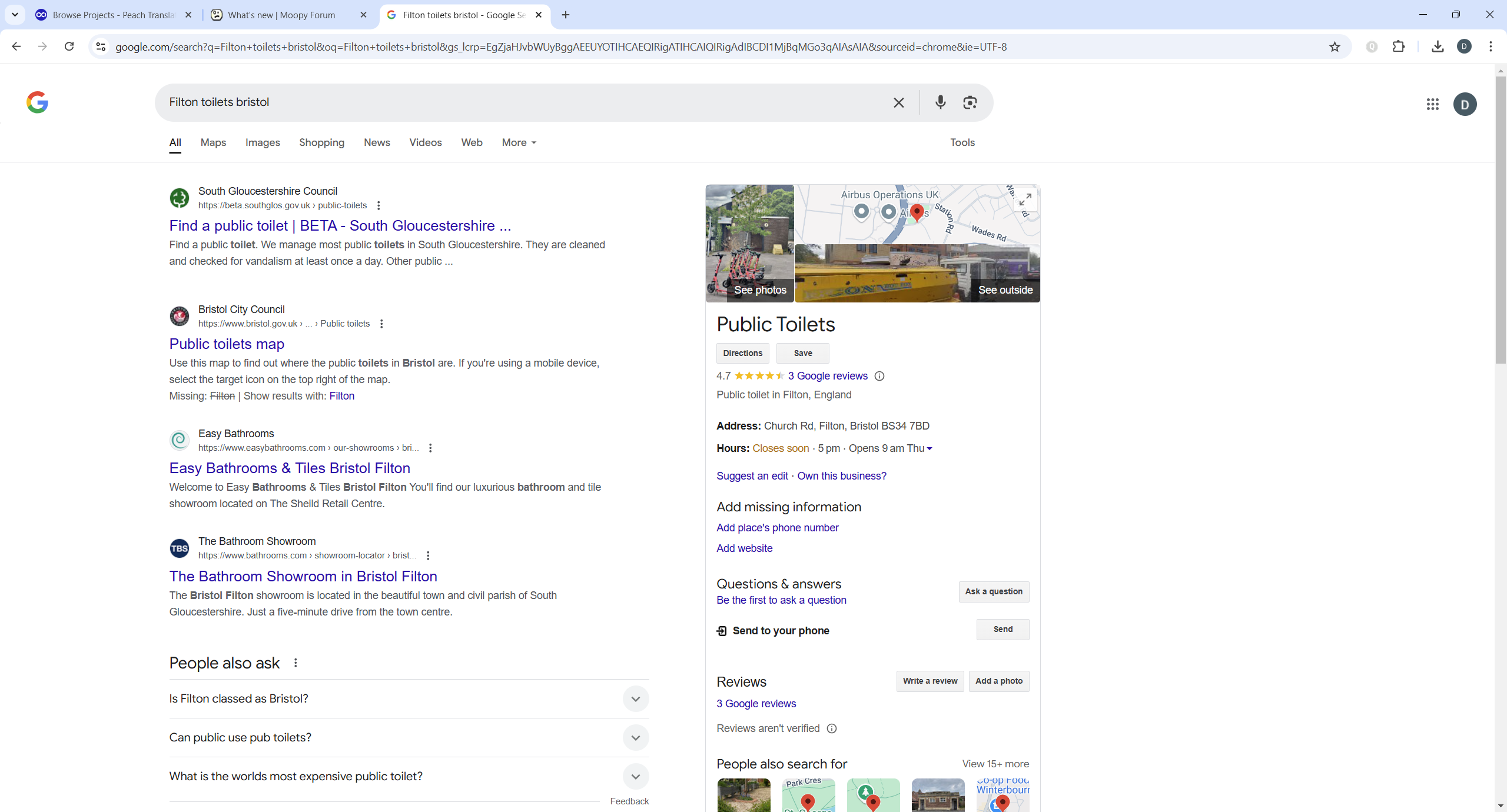The image size is (1507, 812).
Task: Close the Browse Projects - Peach tab
Action: pyautogui.click(x=188, y=15)
